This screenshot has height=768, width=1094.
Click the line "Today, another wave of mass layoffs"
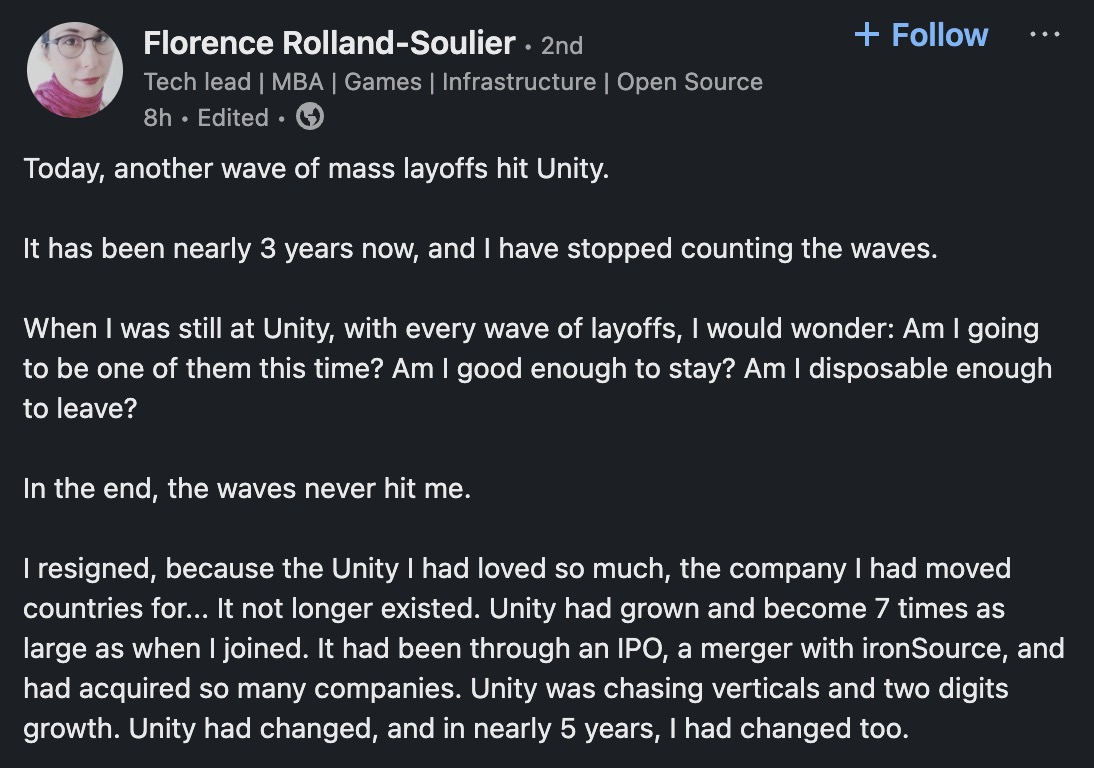(x=315, y=168)
